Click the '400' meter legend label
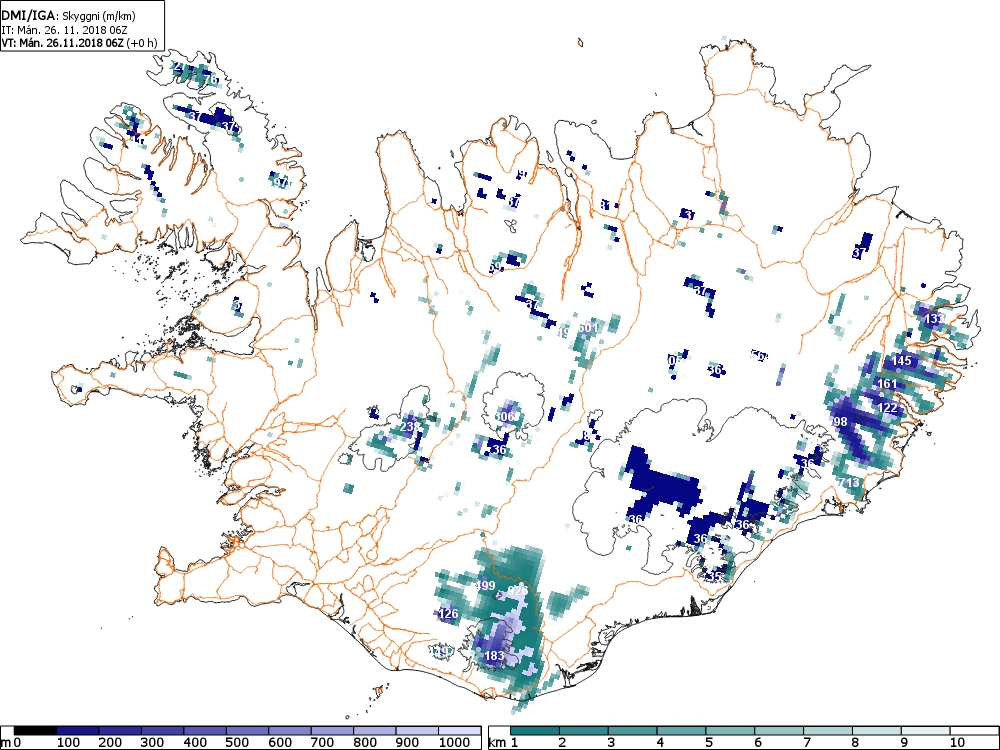 pyautogui.click(x=195, y=742)
